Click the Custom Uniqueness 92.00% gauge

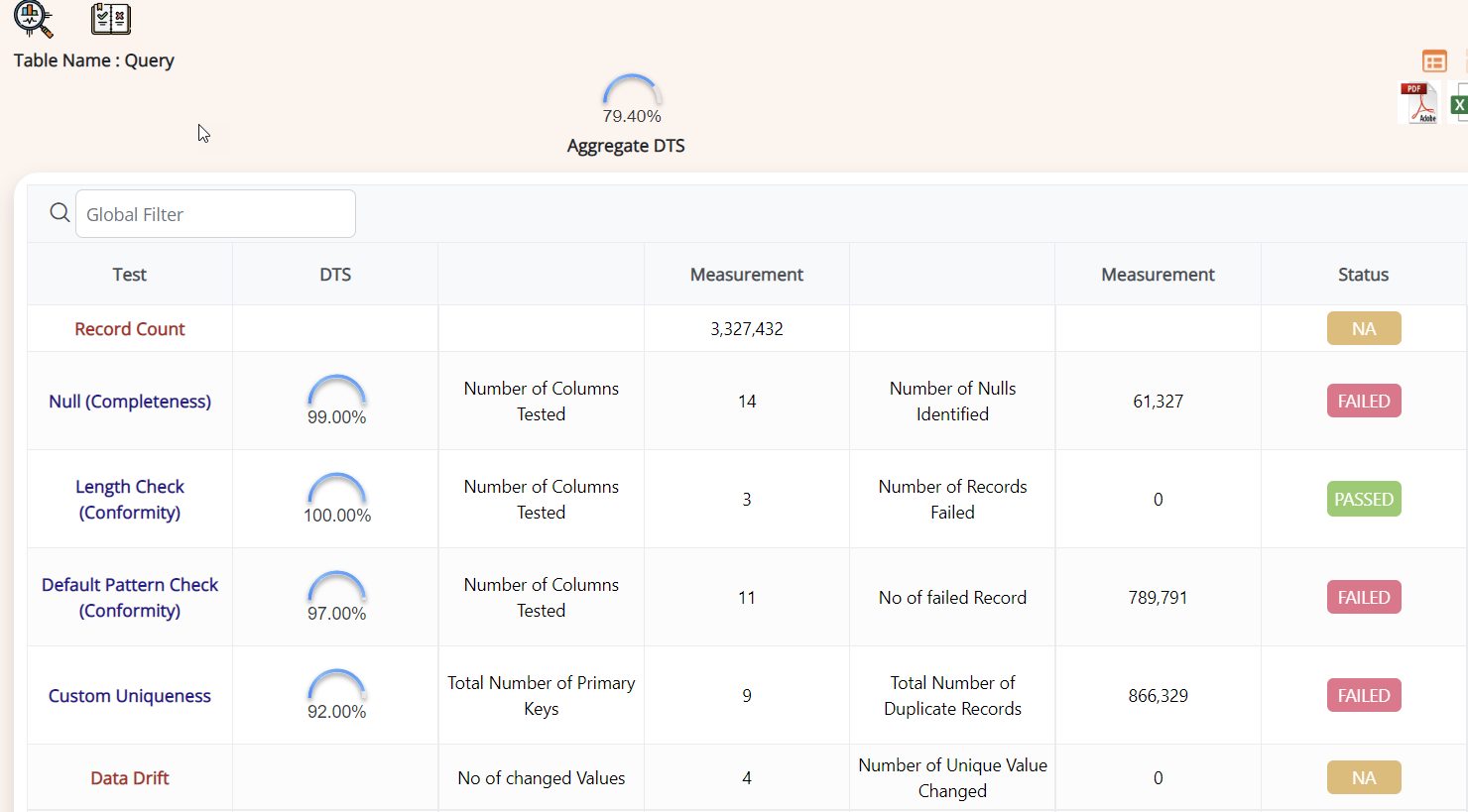[337, 695]
